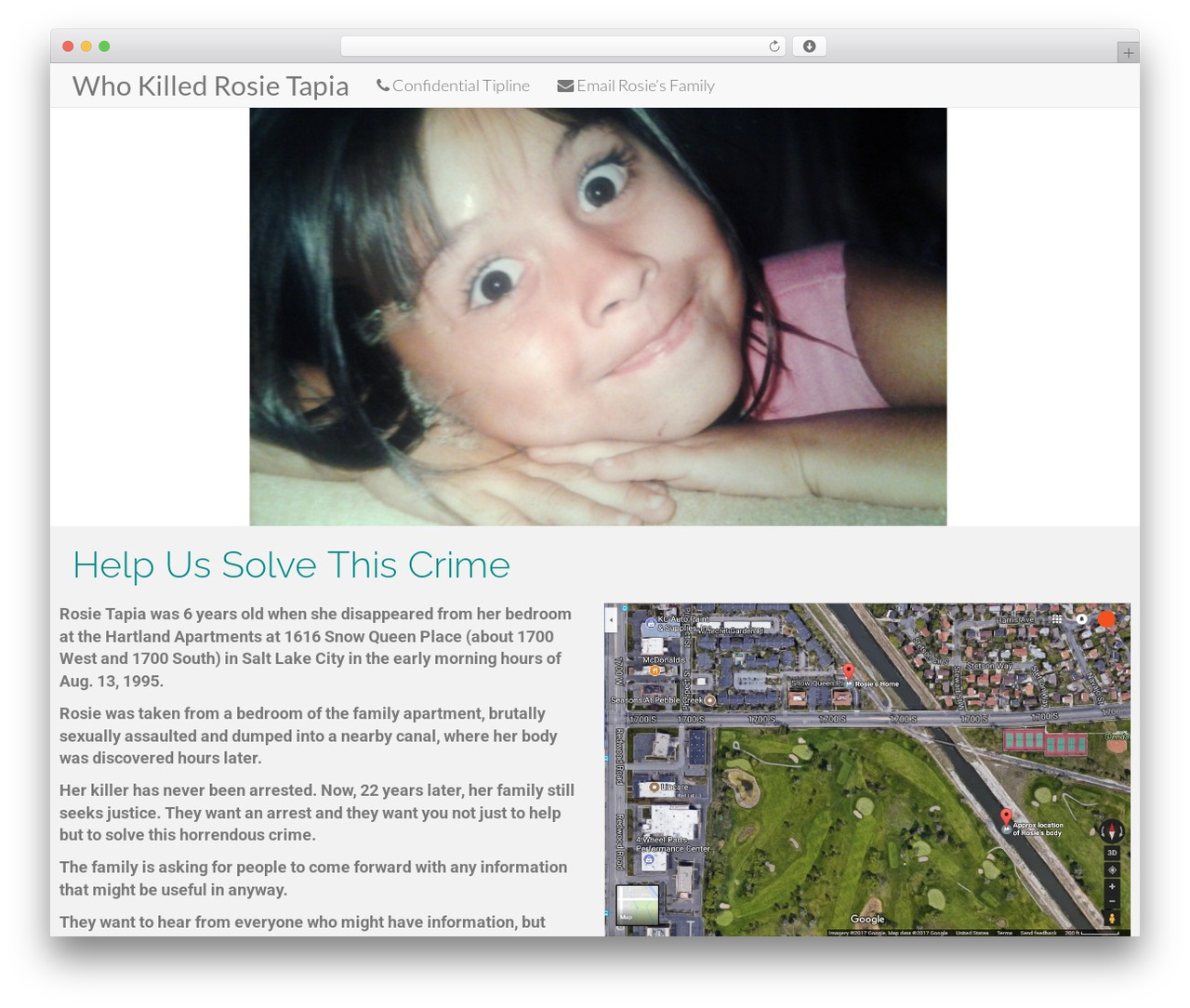Click the map notifications bell icon
Screen dimensions: 1190x1008
[x=1081, y=618]
